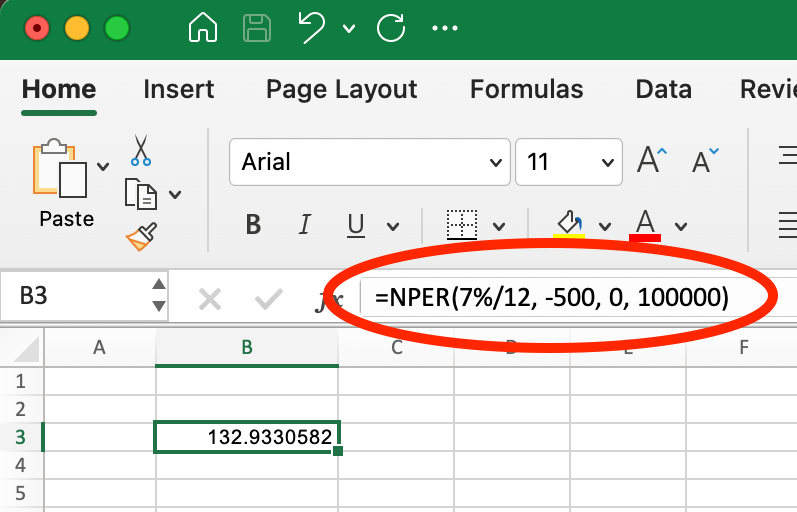Decrease font size with small A icon
This screenshot has height=512, width=797.
click(x=706, y=161)
